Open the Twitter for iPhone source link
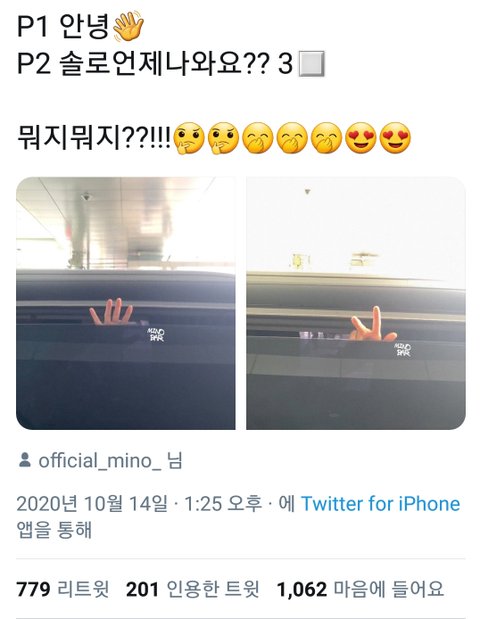Viewport: 480px width, 619px height. tap(381, 504)
